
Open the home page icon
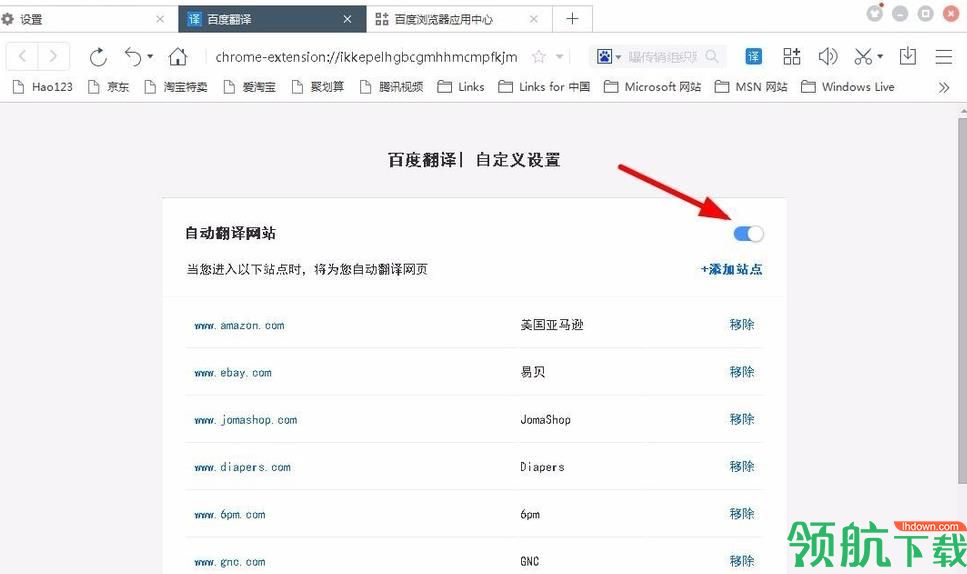click(178, 57)
